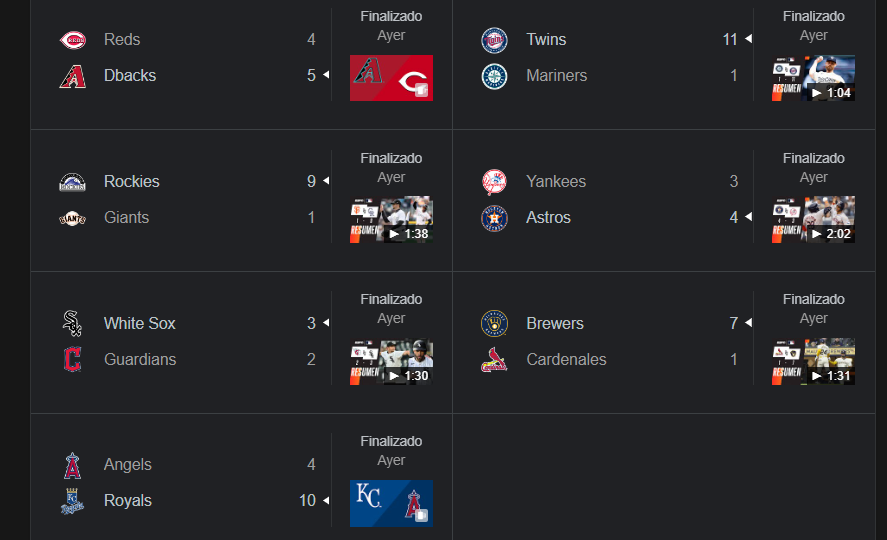Click the Brewers team logo
Viewport: 887px width, 540px height.
494,323
